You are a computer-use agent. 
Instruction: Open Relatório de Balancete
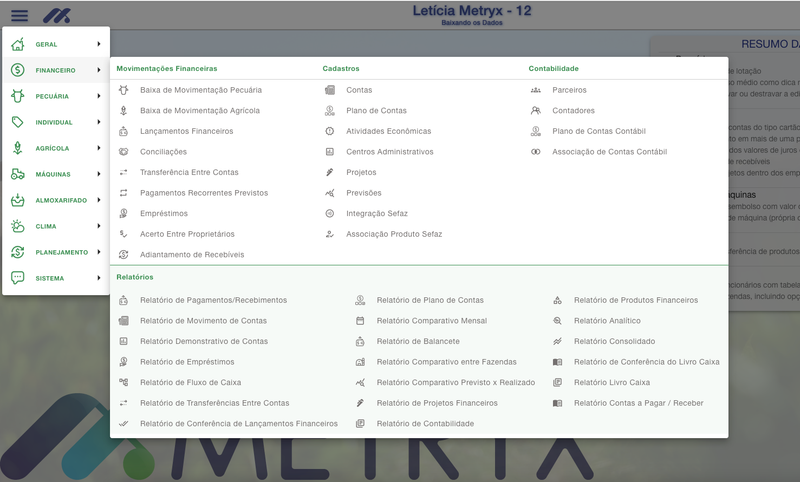point(418,341)
